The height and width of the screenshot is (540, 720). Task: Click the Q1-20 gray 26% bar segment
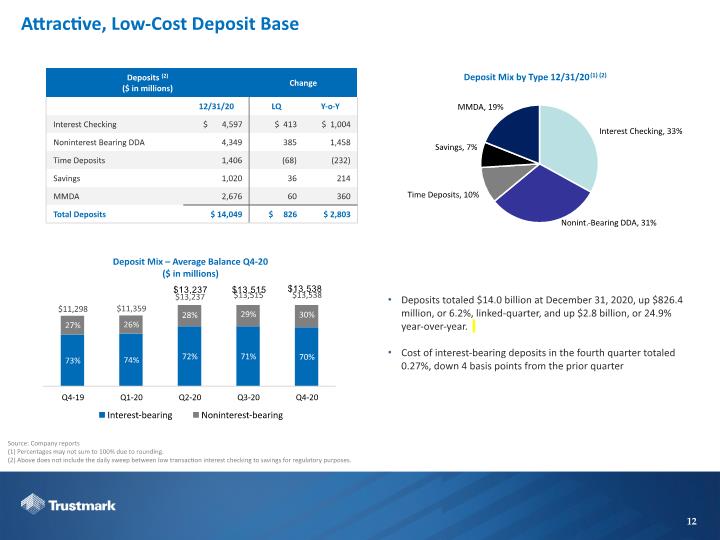pyautogui.click(x=131, y=324)
